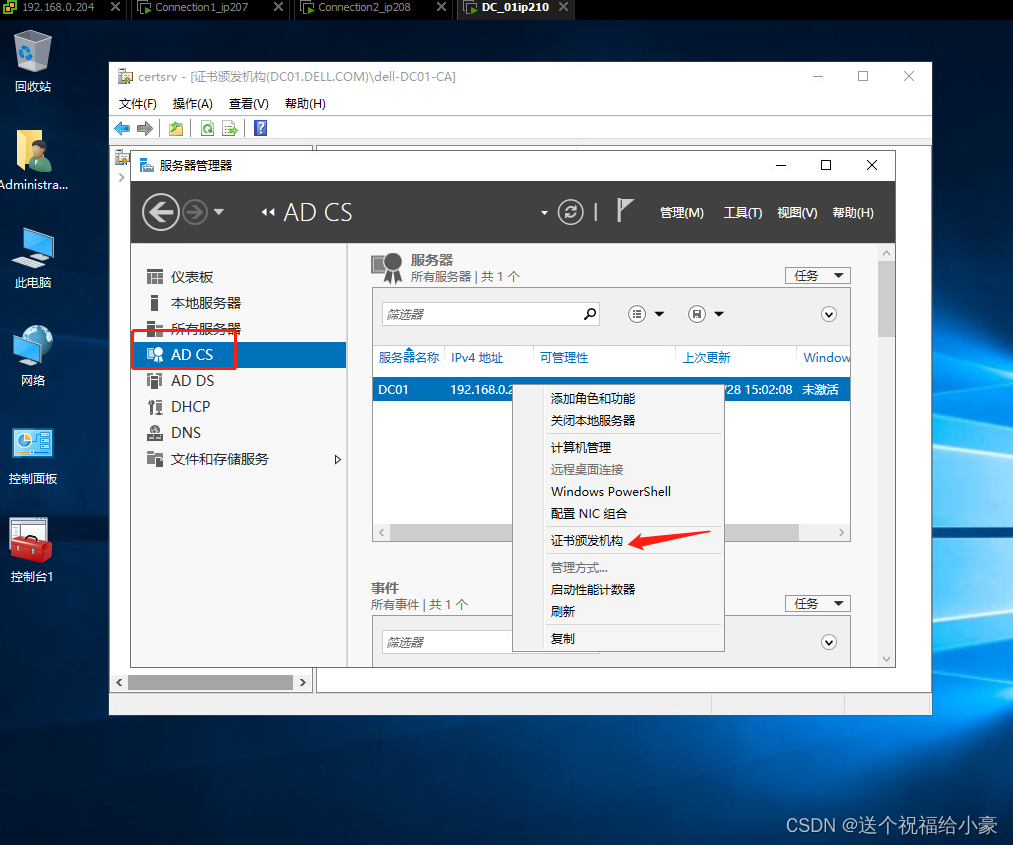This screenshot has width=1013, height=845.
Task: Open Server Manager's Help (帮助) menu
Action: (853, 213)
